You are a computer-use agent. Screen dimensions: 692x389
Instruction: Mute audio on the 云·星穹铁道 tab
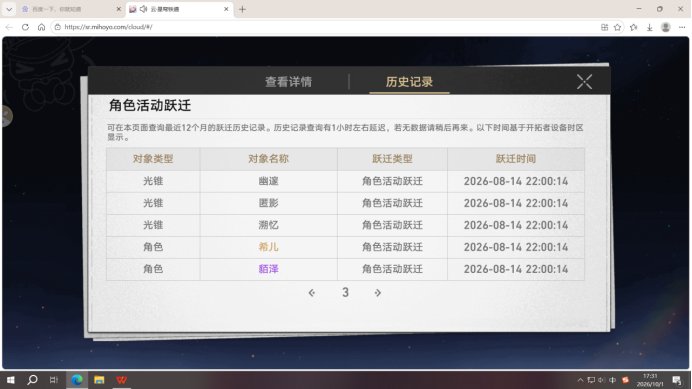(x=143, y=9)
